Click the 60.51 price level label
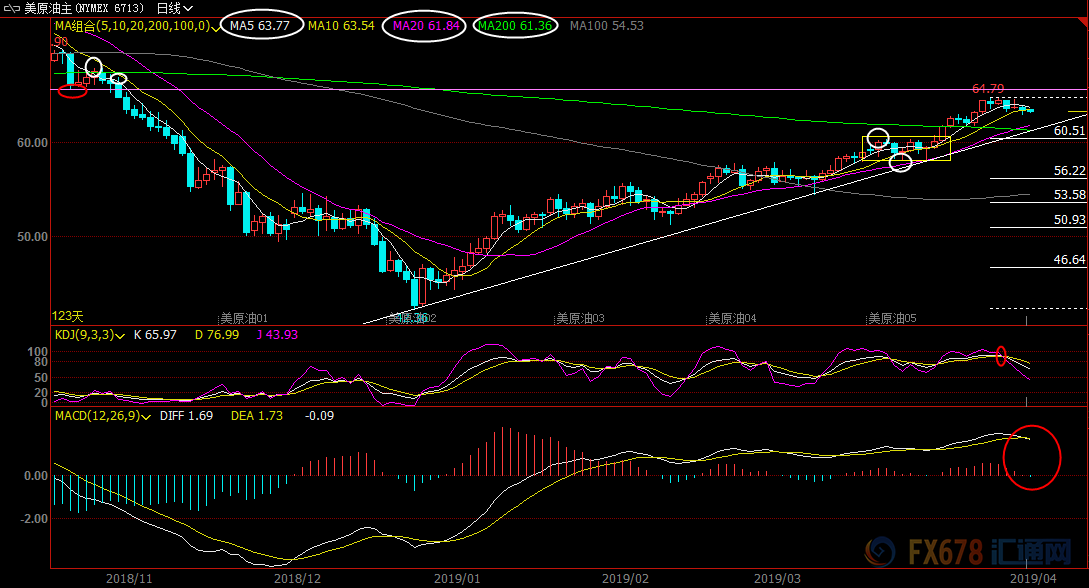This screenshot has width=1089, height=588. point(1069,130)
